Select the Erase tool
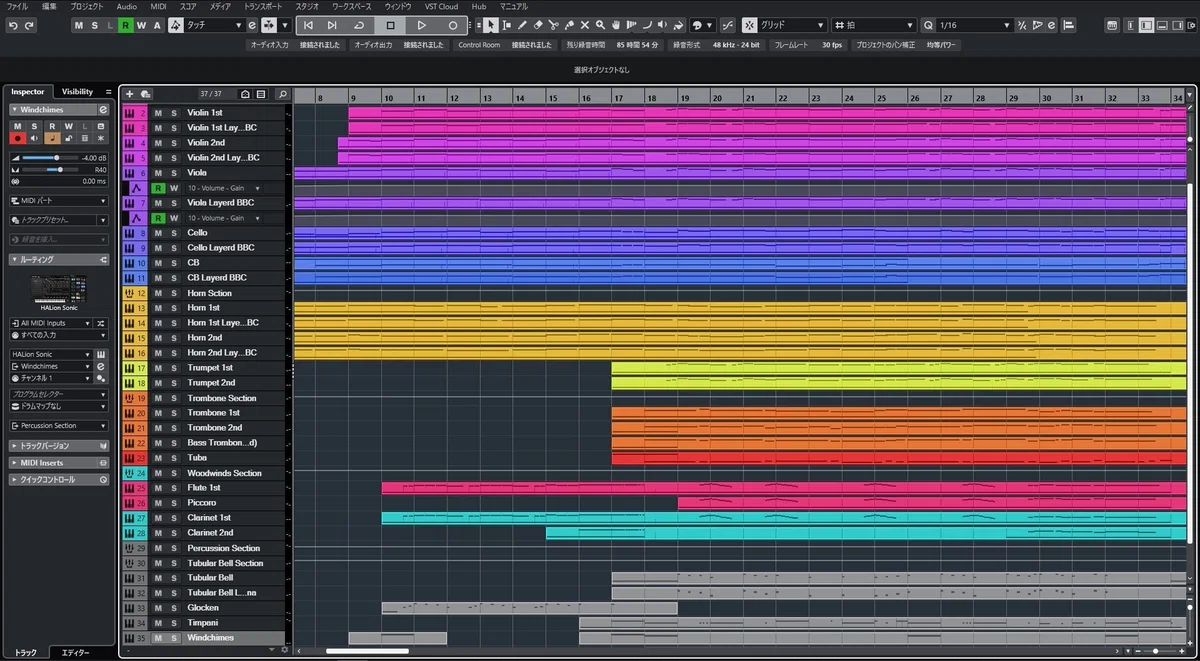The height and width of the screenshot is (661, 1200). pos(538,25)
